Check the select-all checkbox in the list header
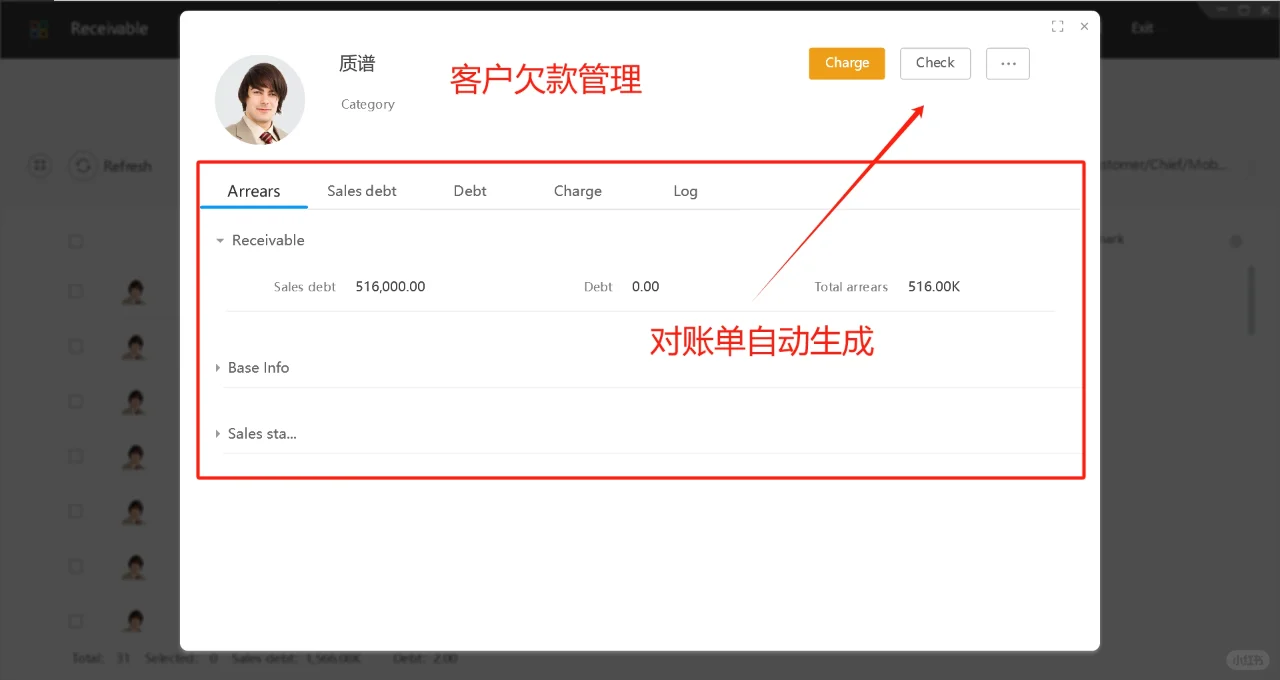Screen dimensions: 1280x680 click(x=75, y=241)
